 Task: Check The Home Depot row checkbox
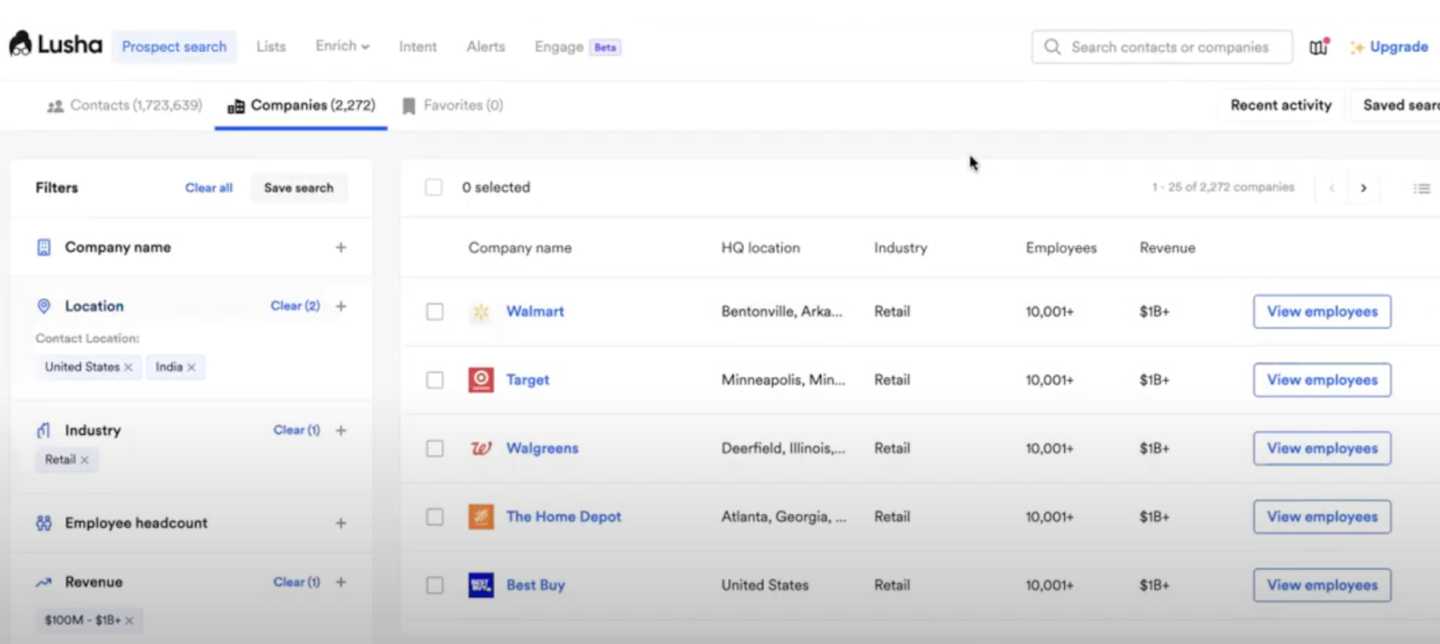coord(435,517)
